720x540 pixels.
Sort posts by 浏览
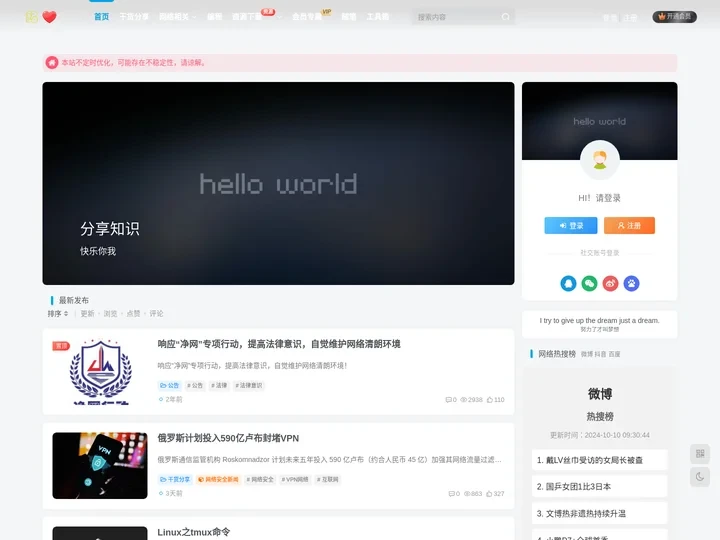pos(110,314)
